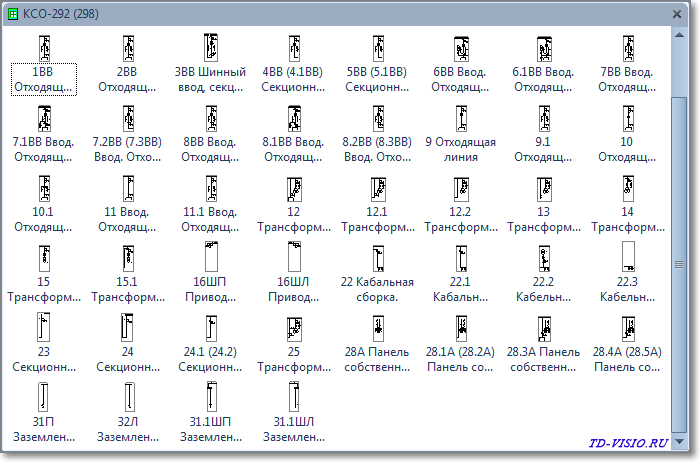Select the 32Л Заземлен... shape

[127, 413]
